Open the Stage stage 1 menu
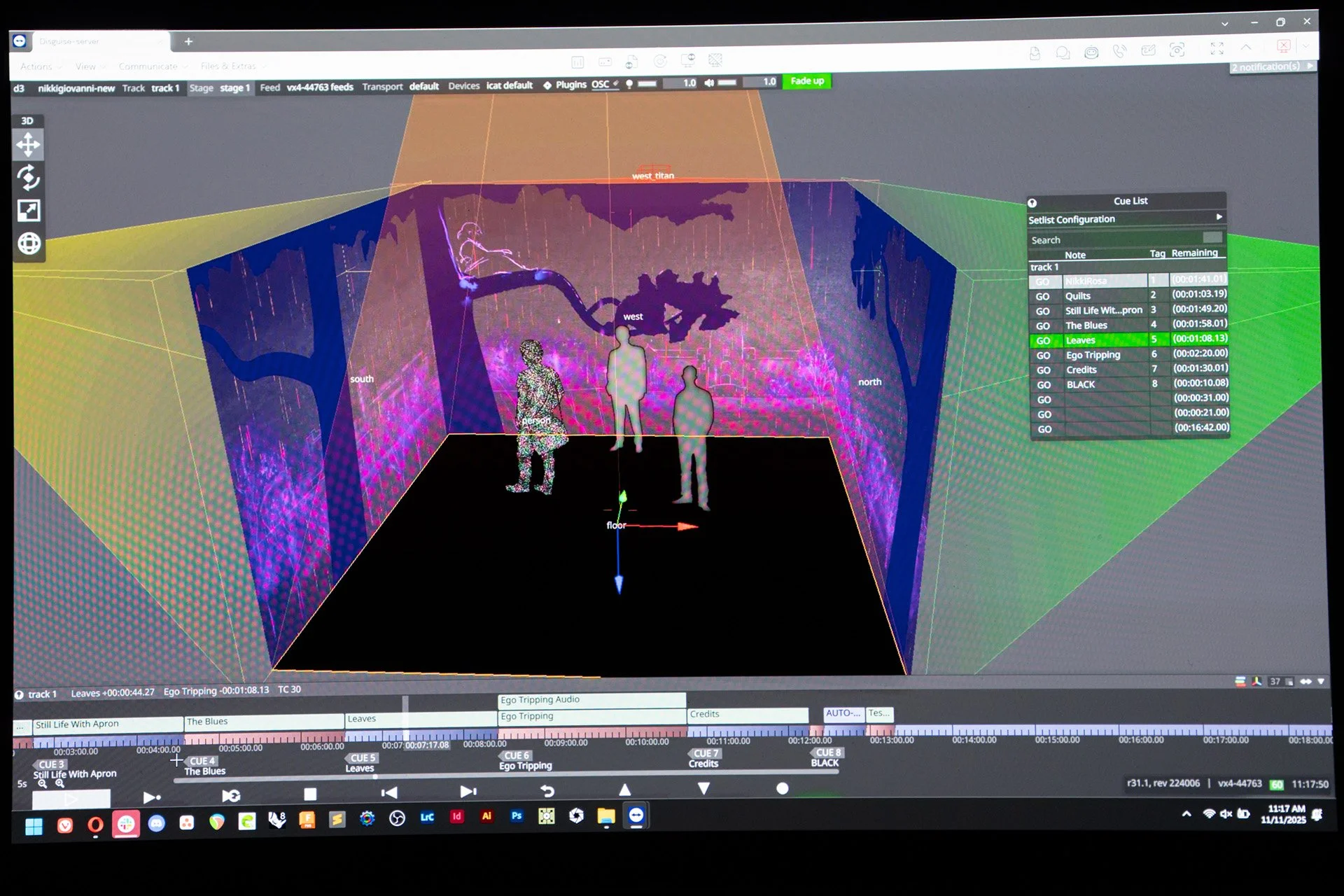This screenshot has height=896, width=1344. click(x=219, y=88)
